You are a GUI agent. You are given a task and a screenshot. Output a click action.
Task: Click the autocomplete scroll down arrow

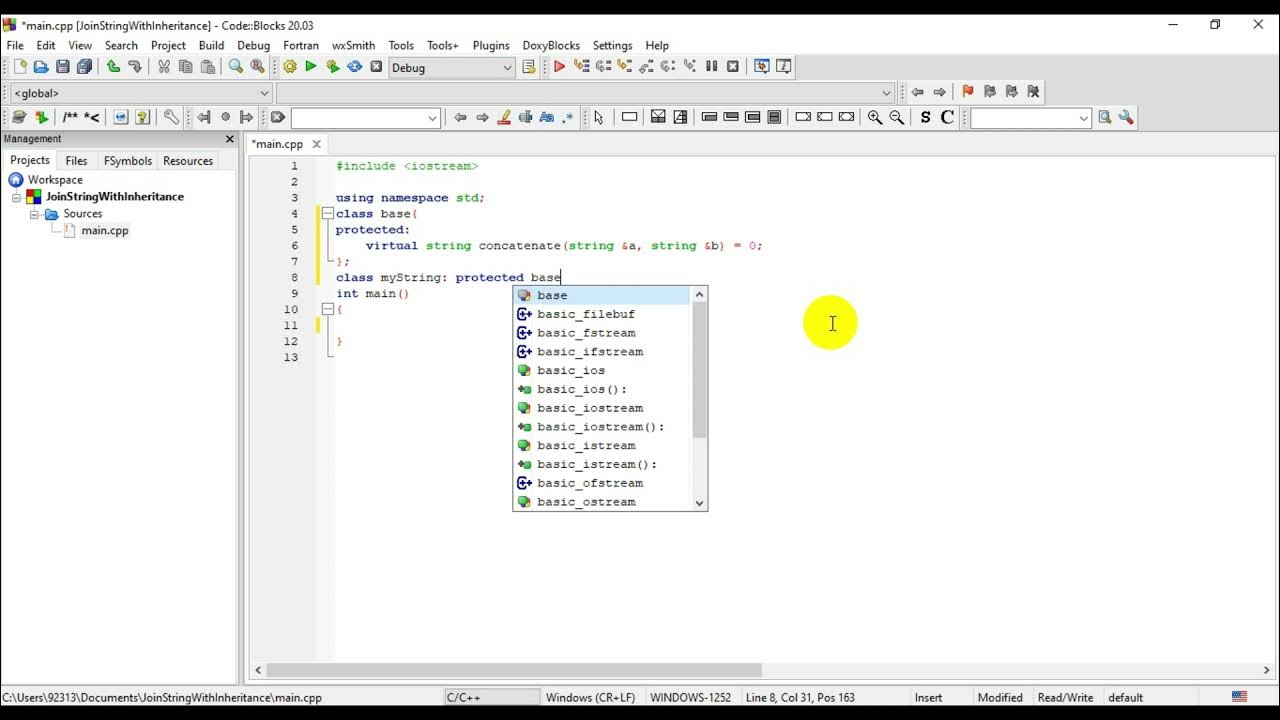pyautogui.click(x=699, y=503)
